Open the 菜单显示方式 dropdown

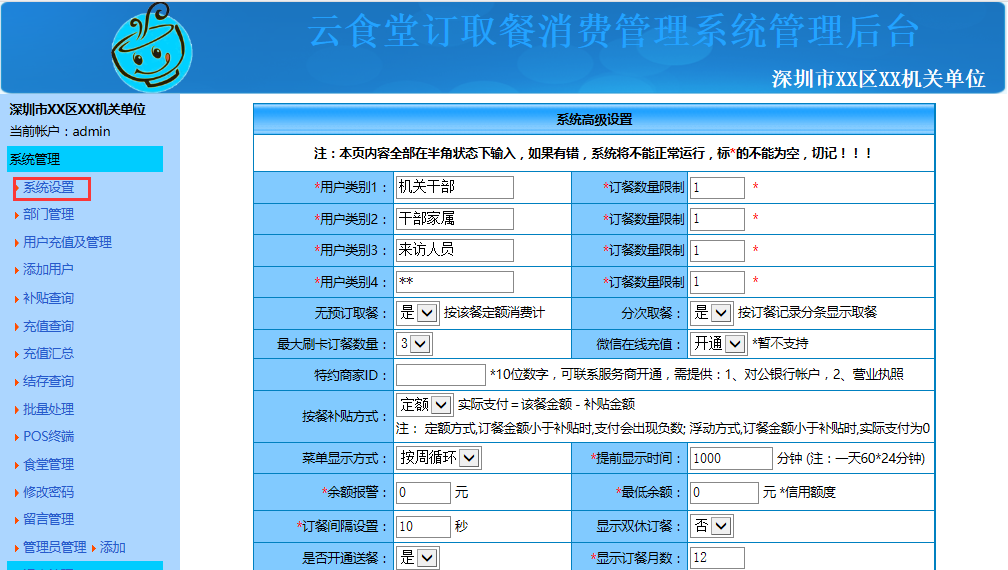[439, 458]
